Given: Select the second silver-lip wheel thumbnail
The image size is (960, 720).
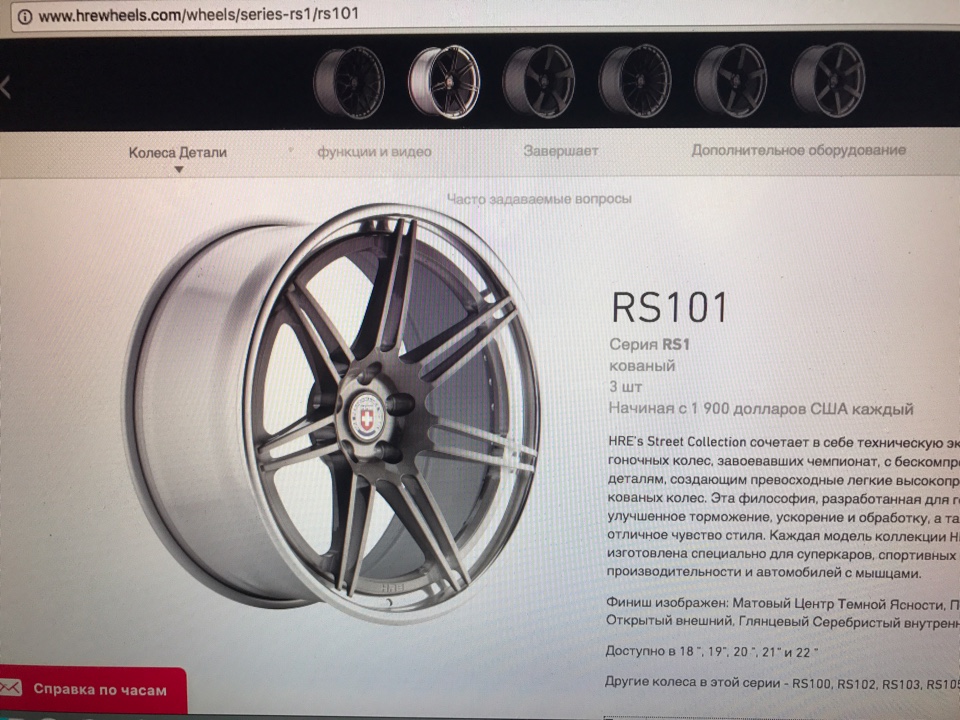Looking at the screenshot, I should pyautogui.click(x=444, y=81).
